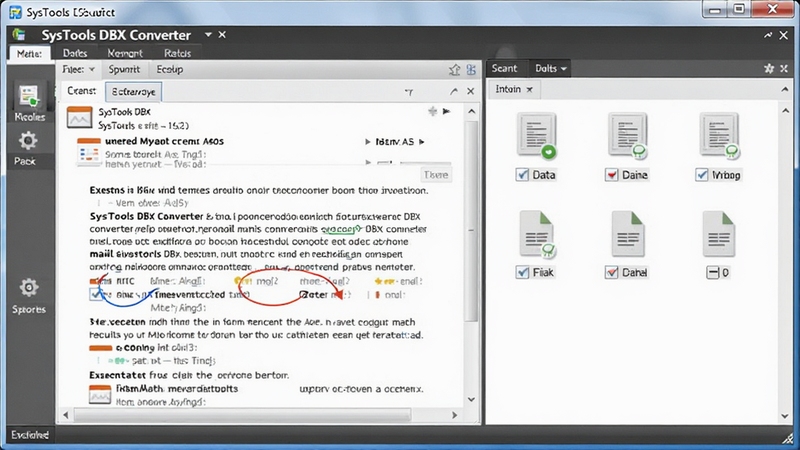800x450 pixels.
Task: Click the filter icon beside the Crenst tabs
Action: point(409,92)
